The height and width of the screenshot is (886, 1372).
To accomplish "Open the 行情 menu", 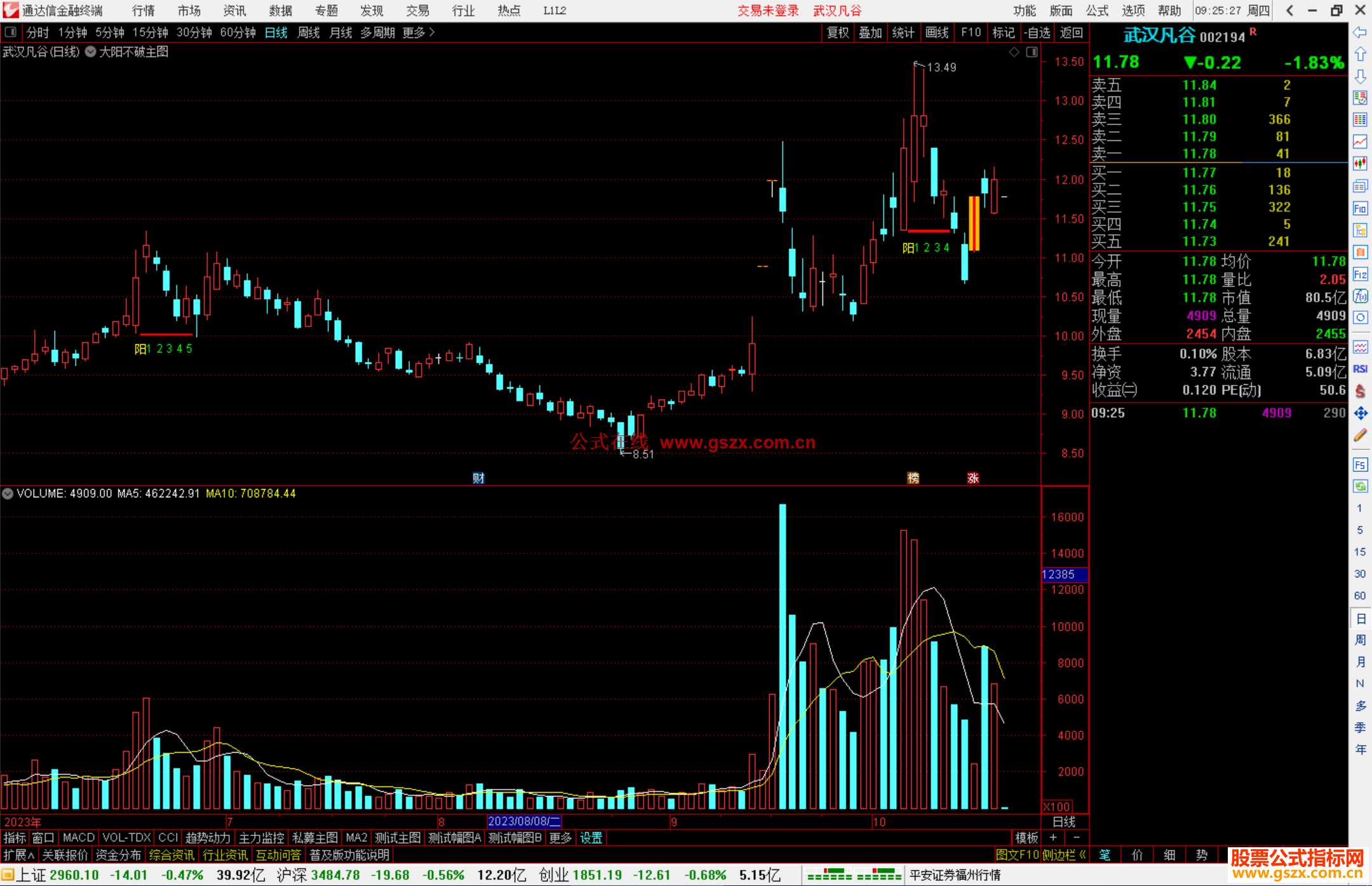I will (143, 11).
